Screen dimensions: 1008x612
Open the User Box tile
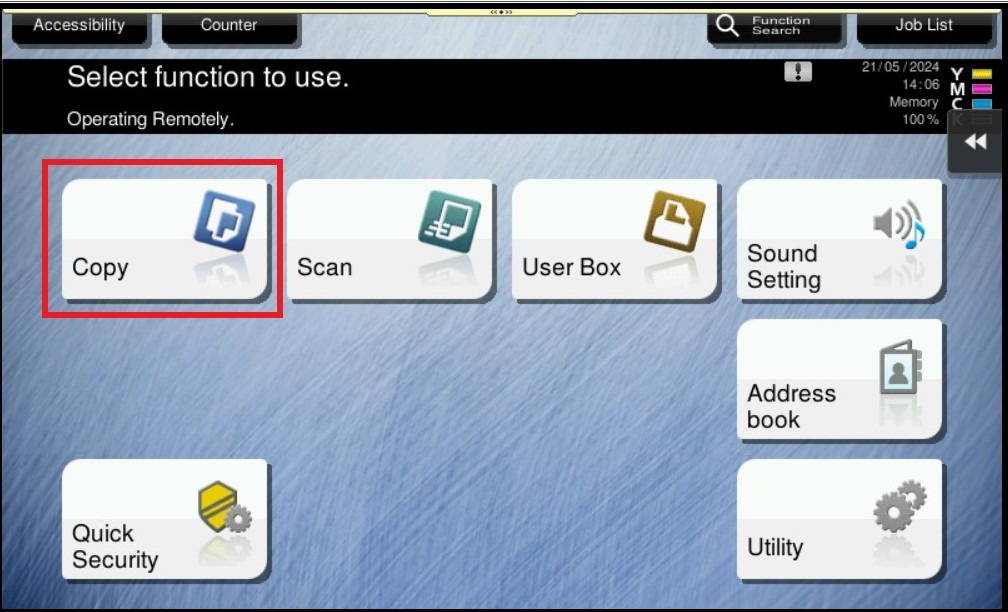(x=615, y=240)
